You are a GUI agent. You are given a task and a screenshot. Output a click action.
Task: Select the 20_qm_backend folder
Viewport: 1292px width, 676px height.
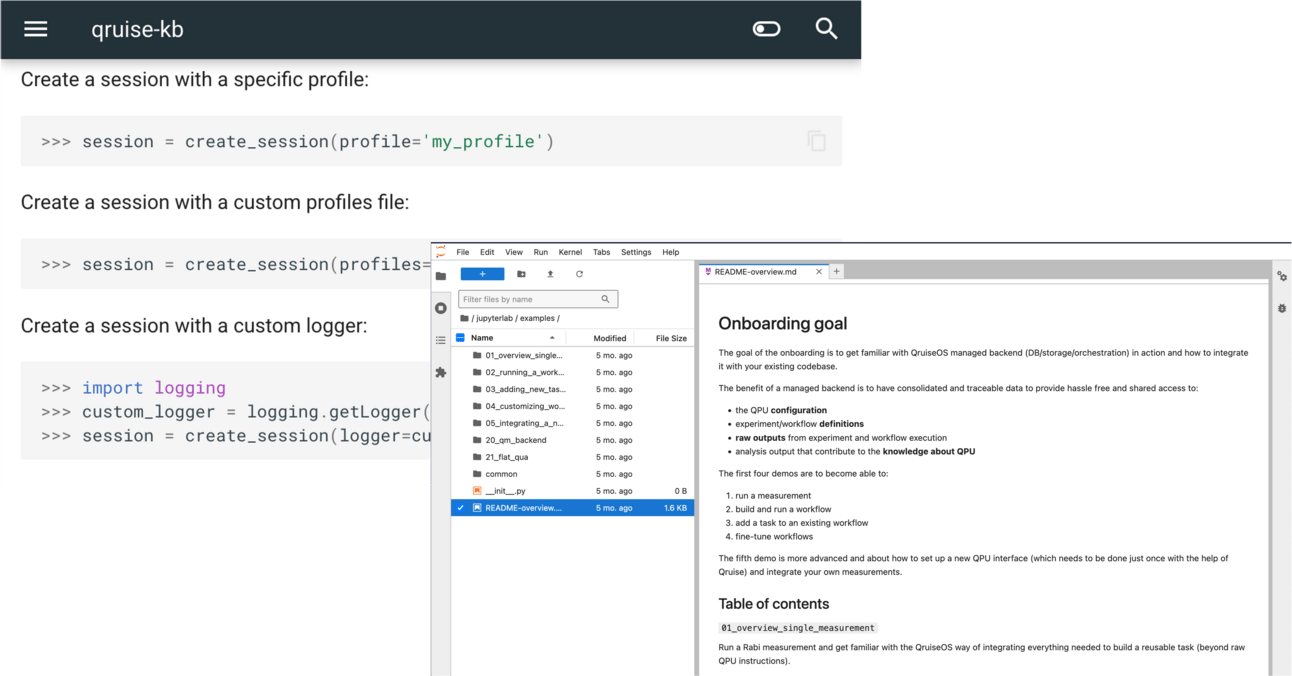pos(573,440)
